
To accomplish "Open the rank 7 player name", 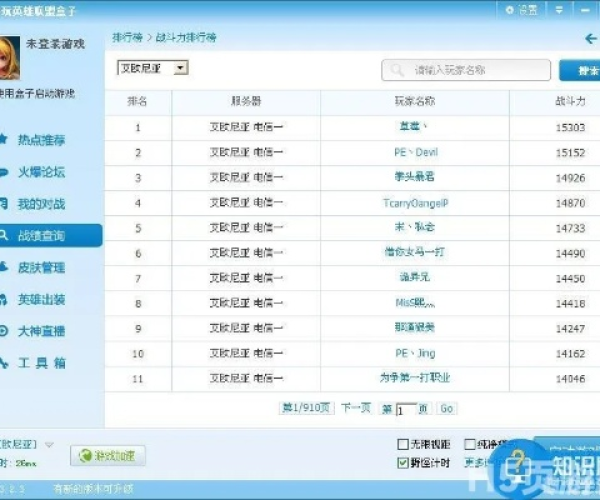I will (414, 277).
